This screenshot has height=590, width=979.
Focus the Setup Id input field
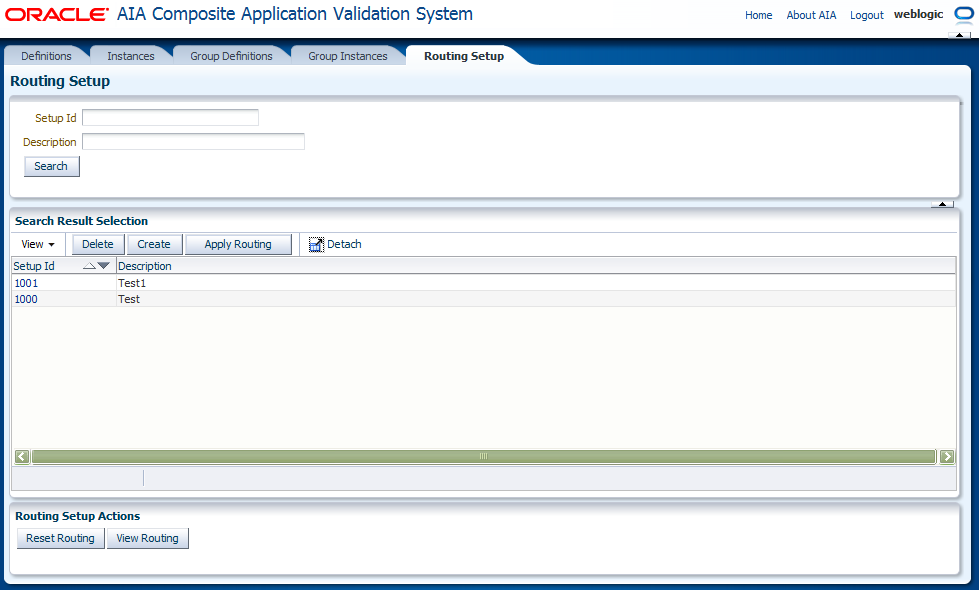[170, 117]
